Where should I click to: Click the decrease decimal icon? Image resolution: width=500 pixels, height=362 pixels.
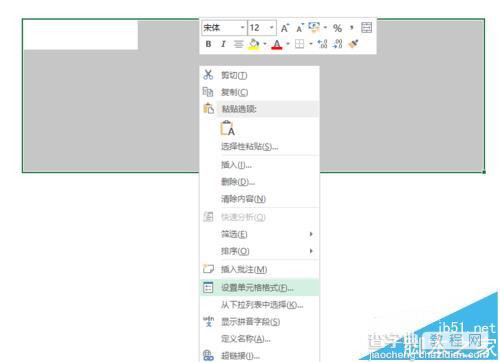tap(337, 44)
